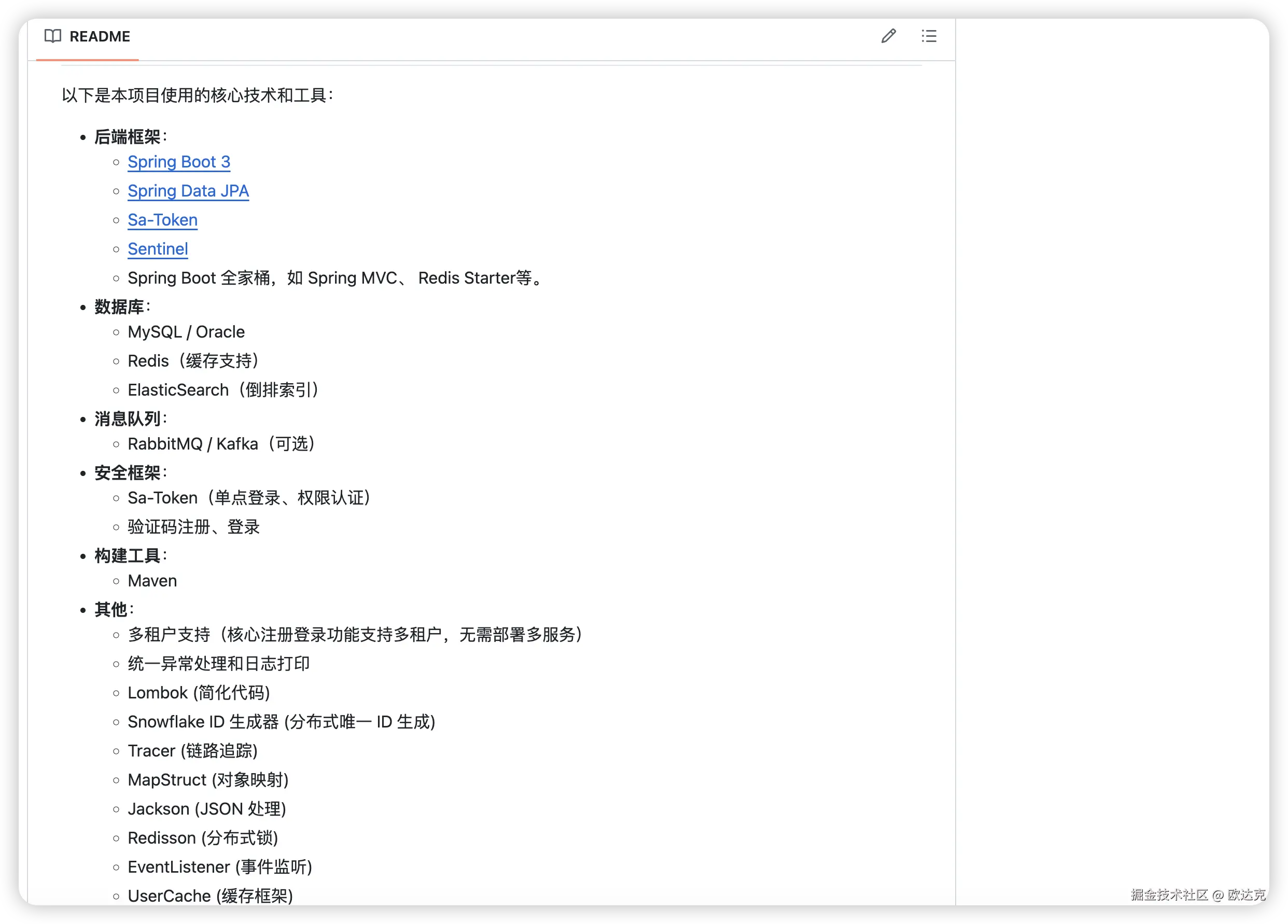Click the 后端框架 heading text

[127, 137]
